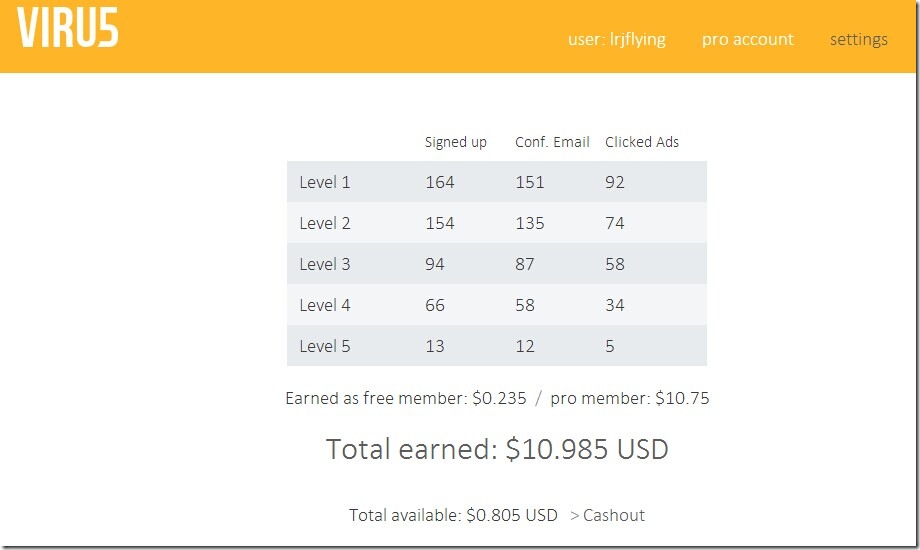Select the Level 1 row label
The height and width of the screenshot is (550, 920).
tap(325, 183)
